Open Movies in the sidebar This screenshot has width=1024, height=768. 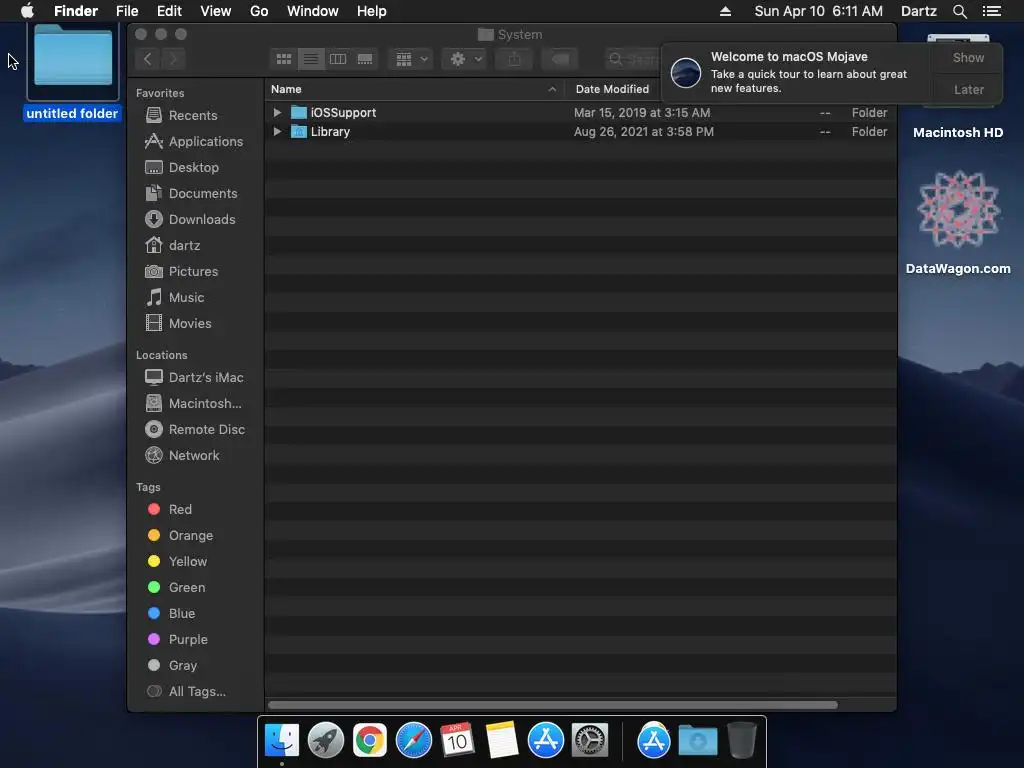point(190,323)
